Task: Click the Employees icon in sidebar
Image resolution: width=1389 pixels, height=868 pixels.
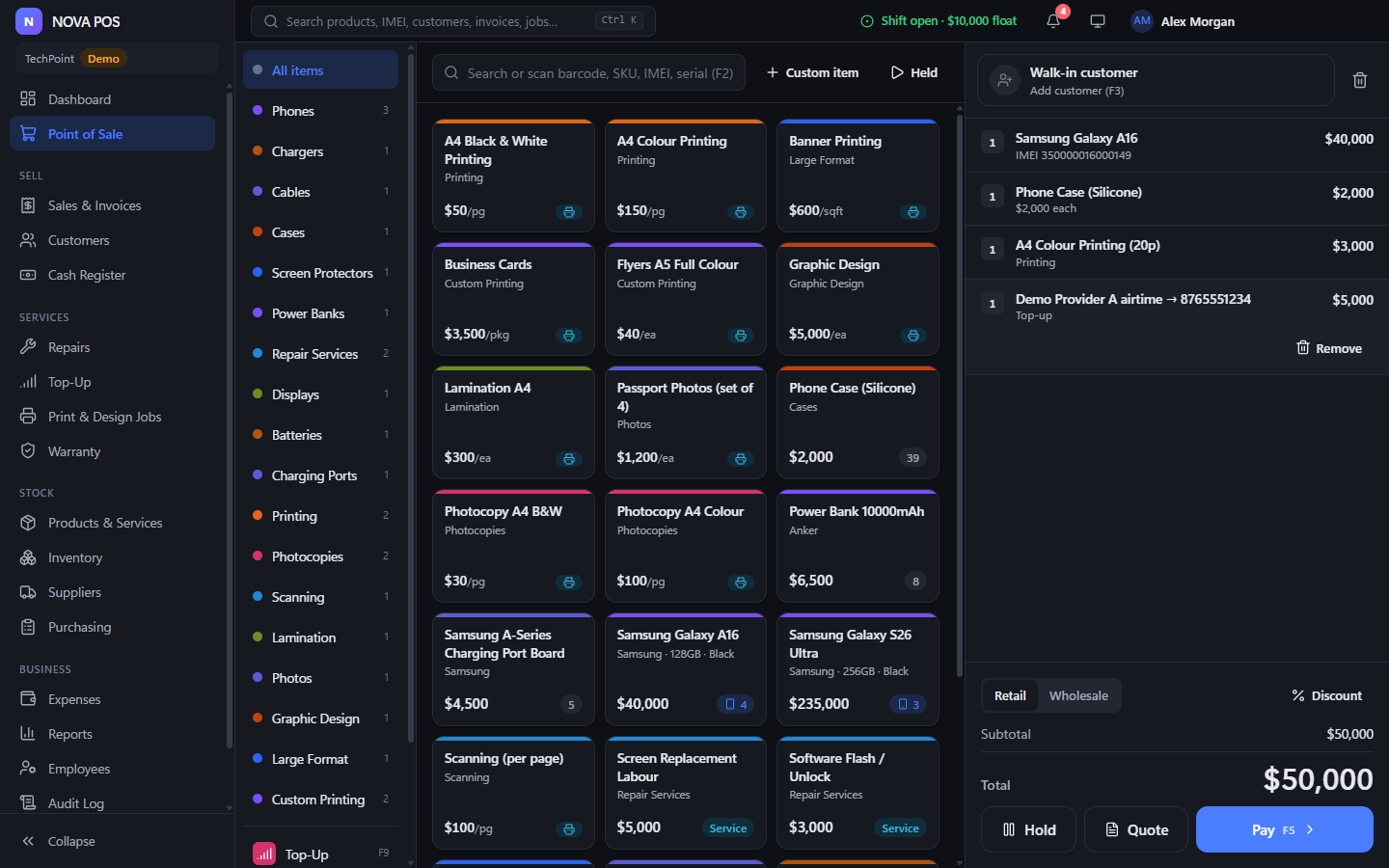Action: click(x=28, y=769)
